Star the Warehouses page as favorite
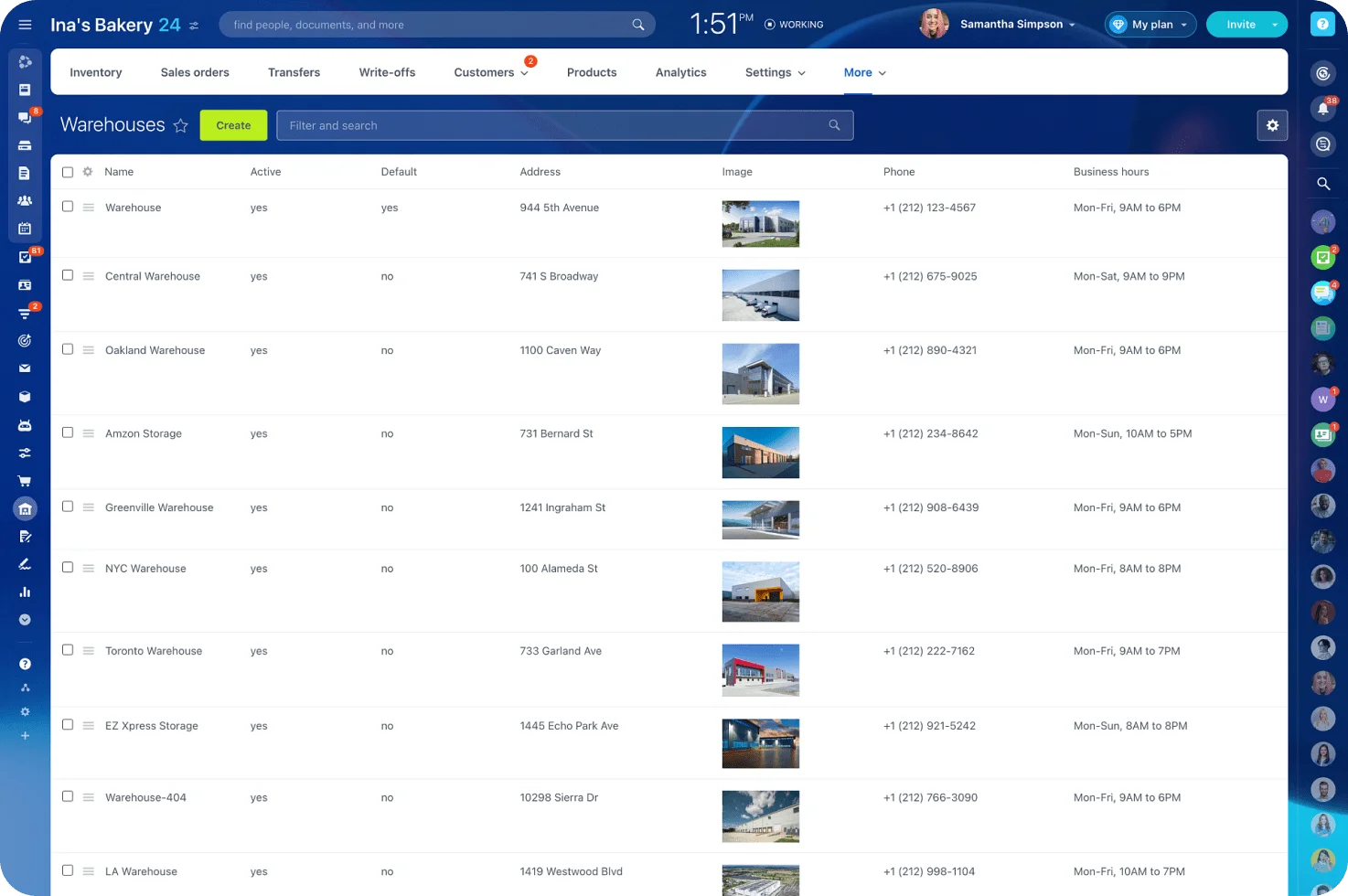The image size is (1348, 896). (x=181, y=126)
